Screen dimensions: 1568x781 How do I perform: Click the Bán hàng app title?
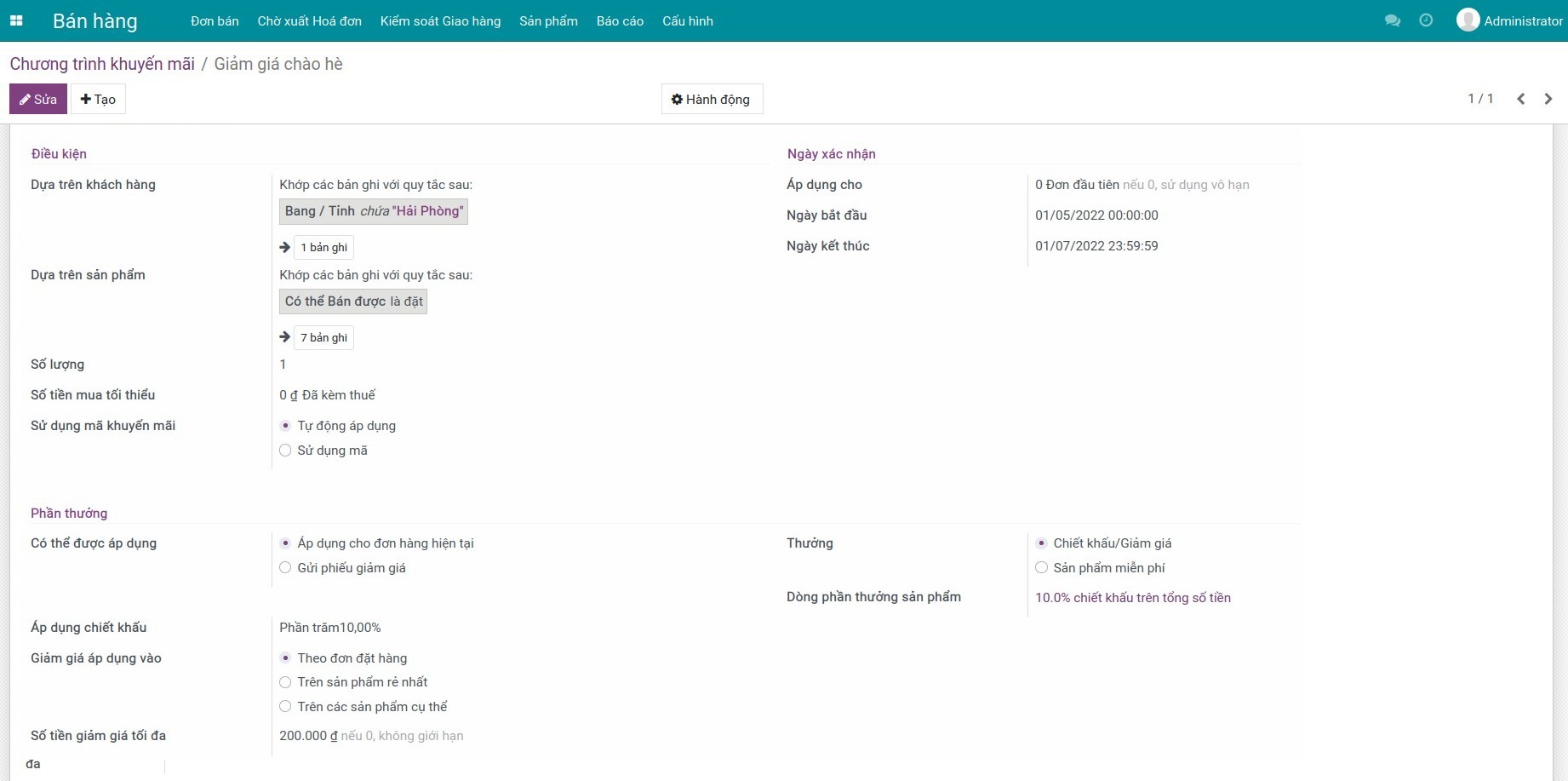point(94,20)
